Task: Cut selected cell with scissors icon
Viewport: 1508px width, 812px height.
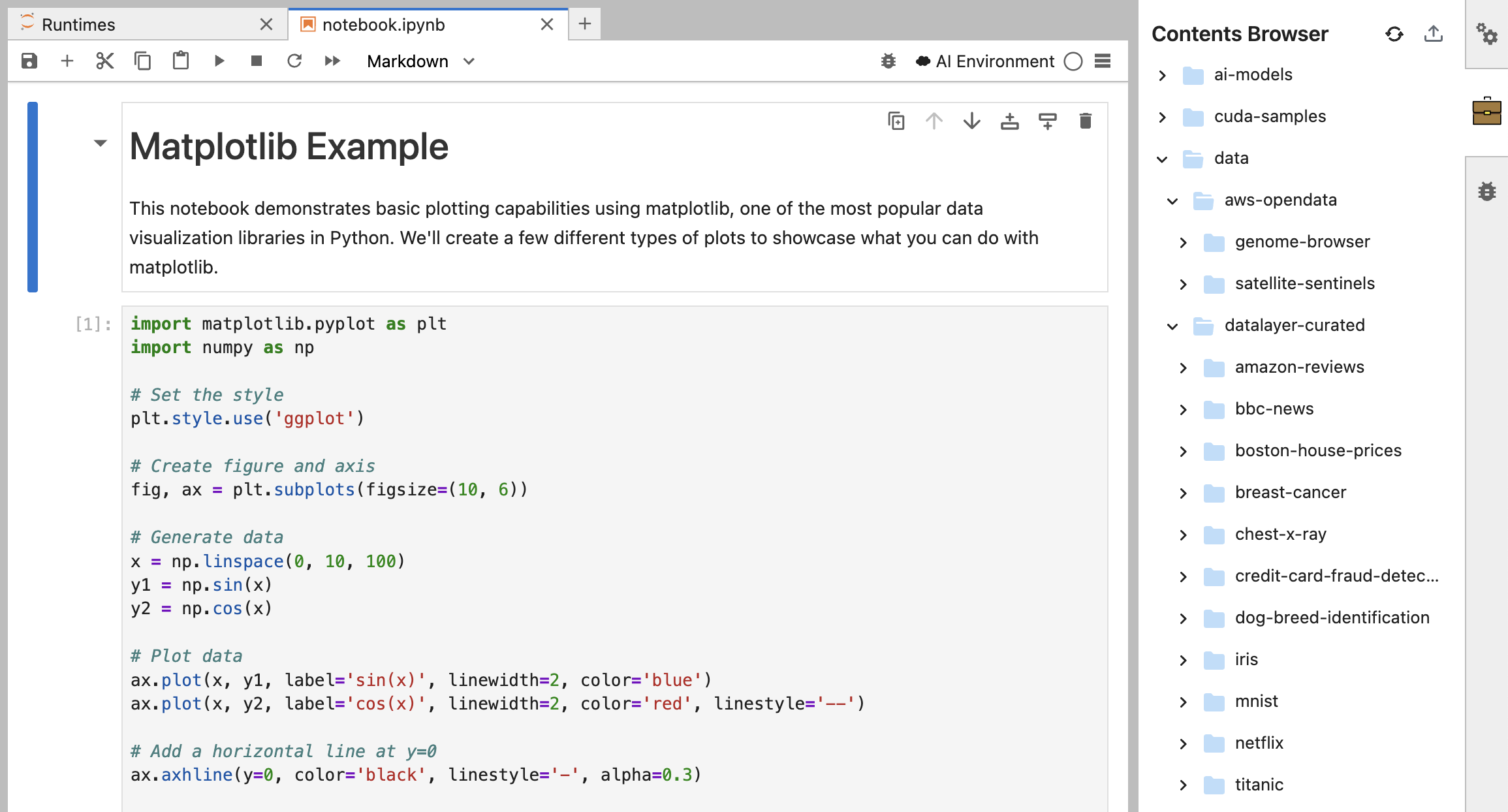Action: tap(104, 61)
